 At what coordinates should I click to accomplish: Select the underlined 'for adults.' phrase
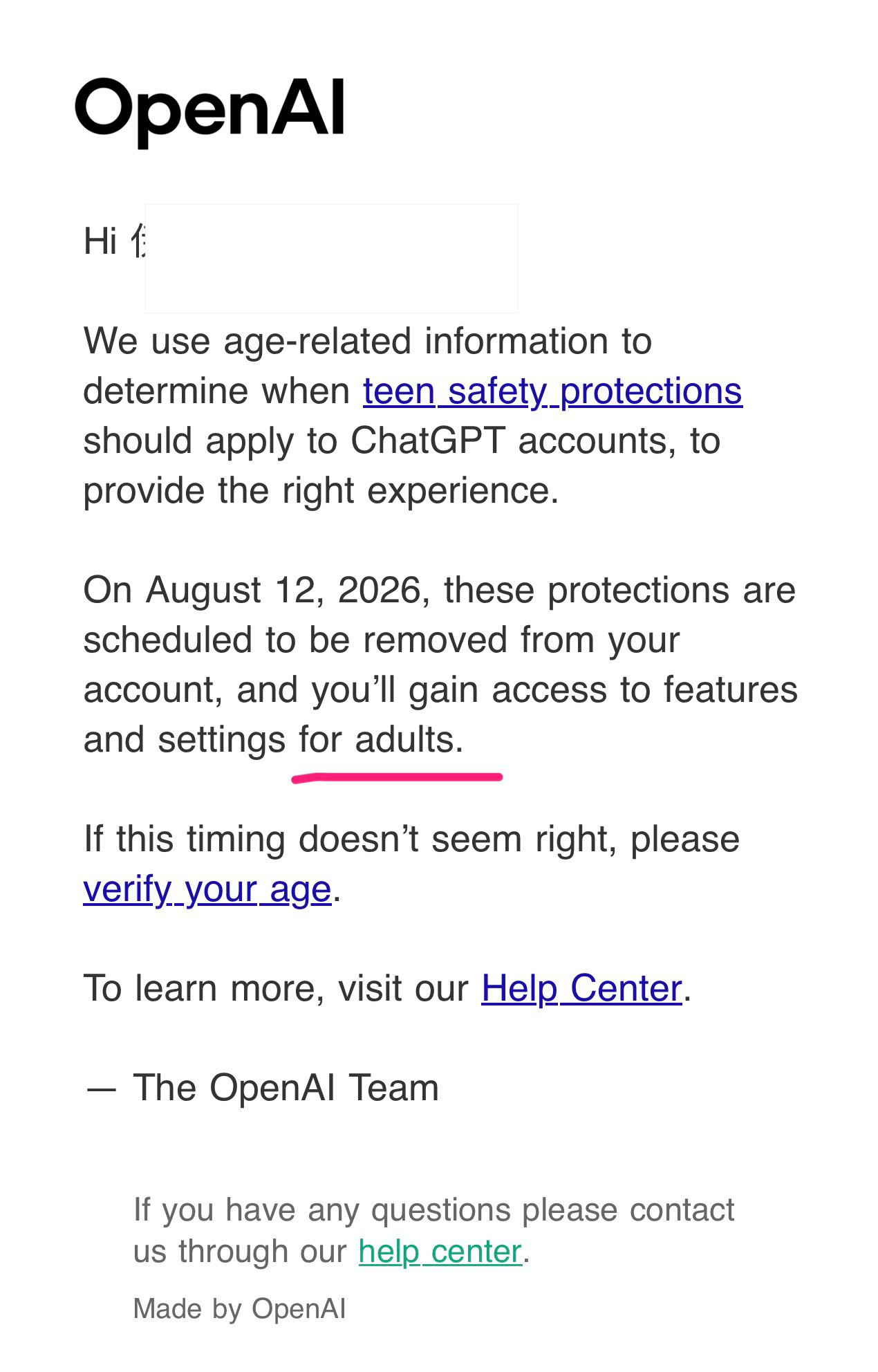tap(381, 741)
